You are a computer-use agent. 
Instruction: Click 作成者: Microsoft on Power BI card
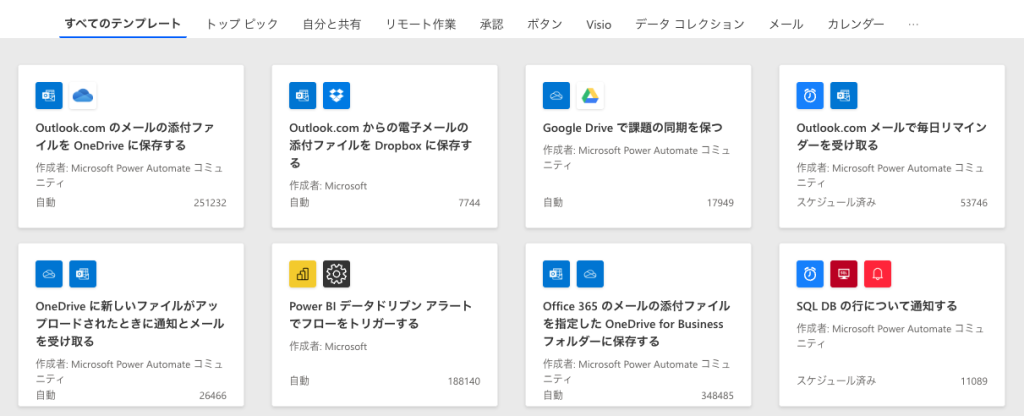[x=328, y=346]
